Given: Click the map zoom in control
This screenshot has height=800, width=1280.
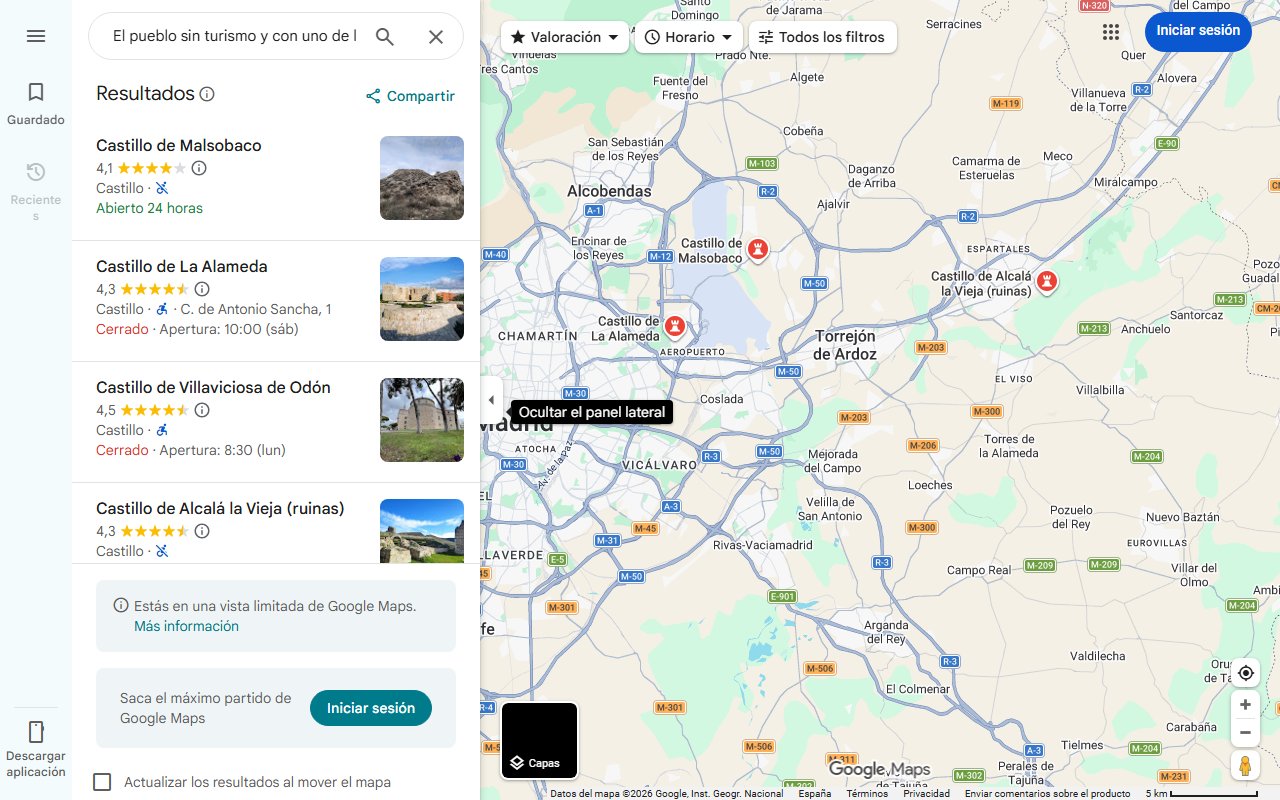Looking at the screenshot, I should (1245, 704).
